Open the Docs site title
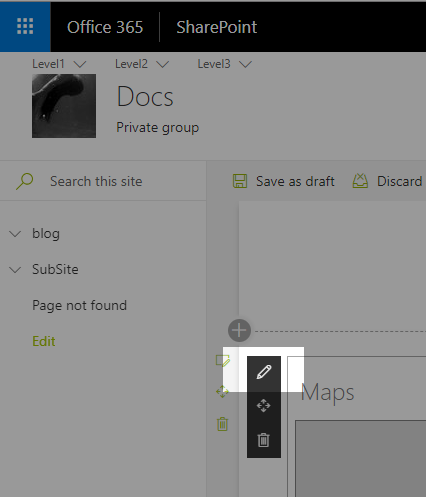426x497 pixels. (145, 96)
